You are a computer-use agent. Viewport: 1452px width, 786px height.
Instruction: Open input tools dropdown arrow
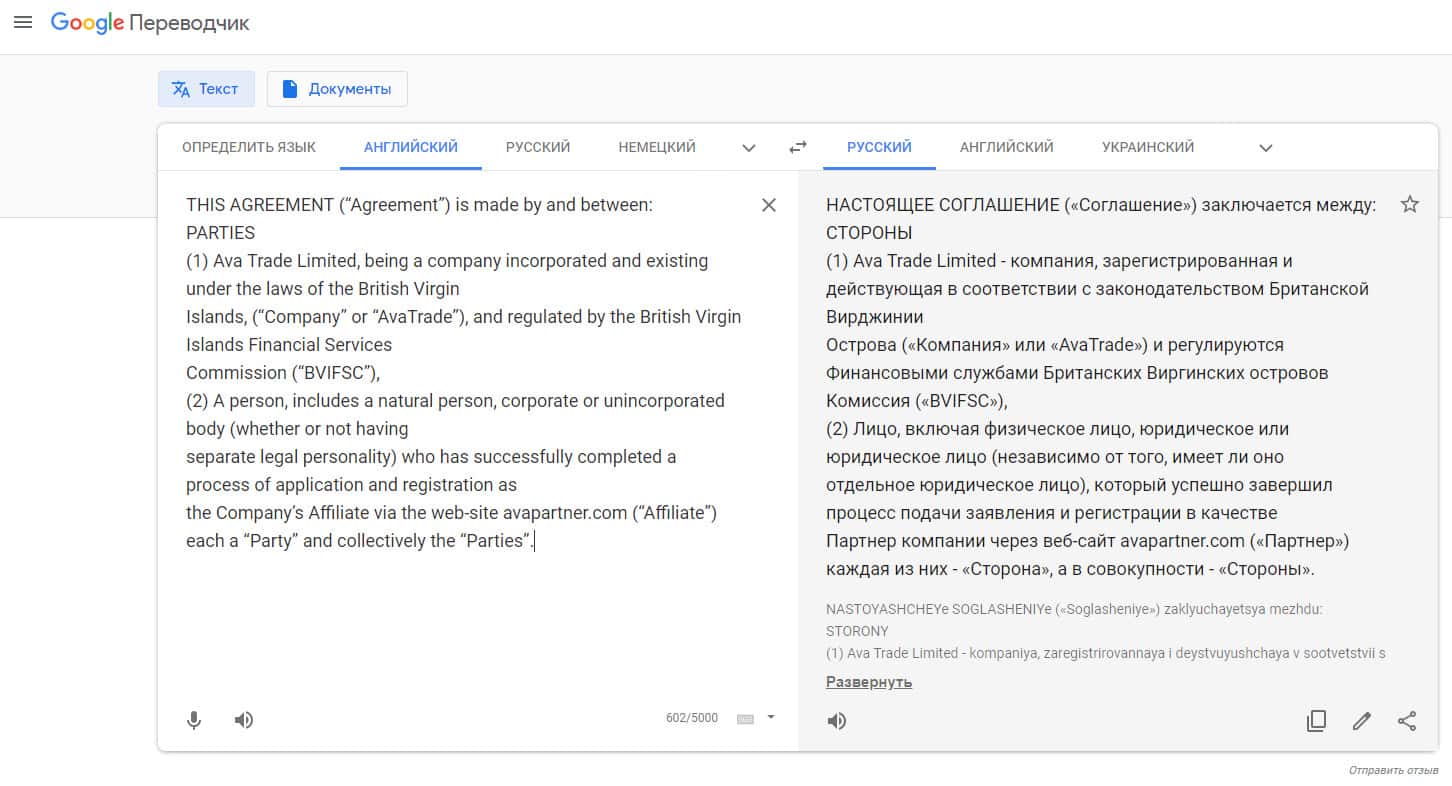[x=771, y=717]
